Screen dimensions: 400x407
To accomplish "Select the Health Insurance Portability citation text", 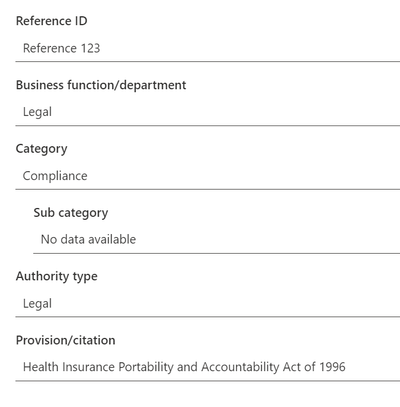I will 184,367.
